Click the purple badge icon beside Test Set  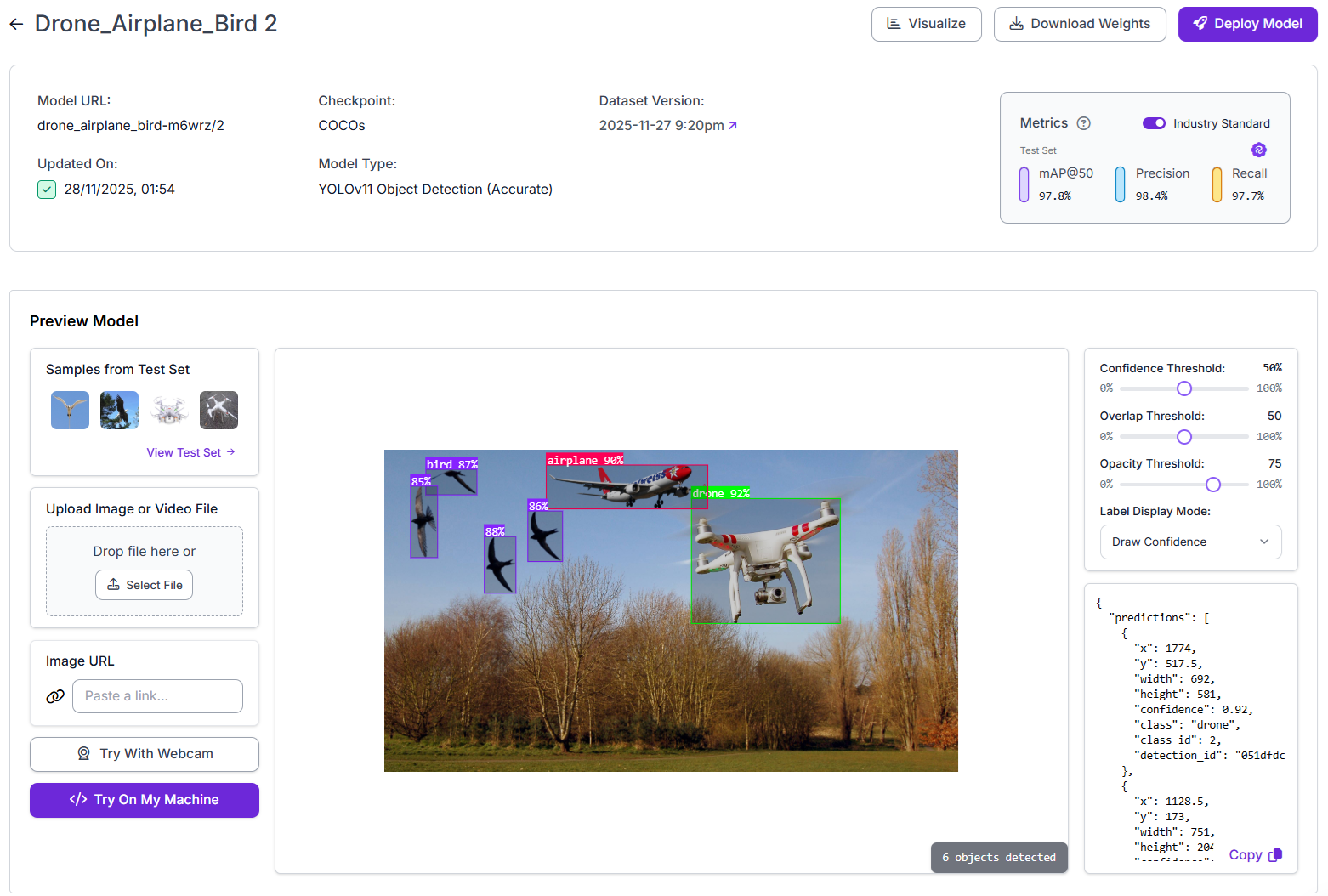pos(1258,150)
